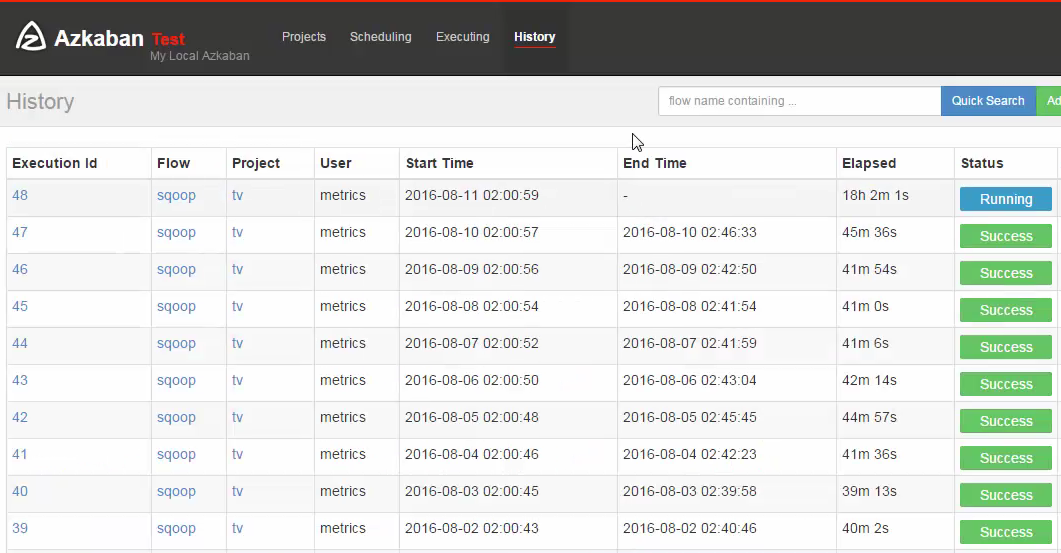
Task: Open execution id 39 link
Action: (20, 529)
